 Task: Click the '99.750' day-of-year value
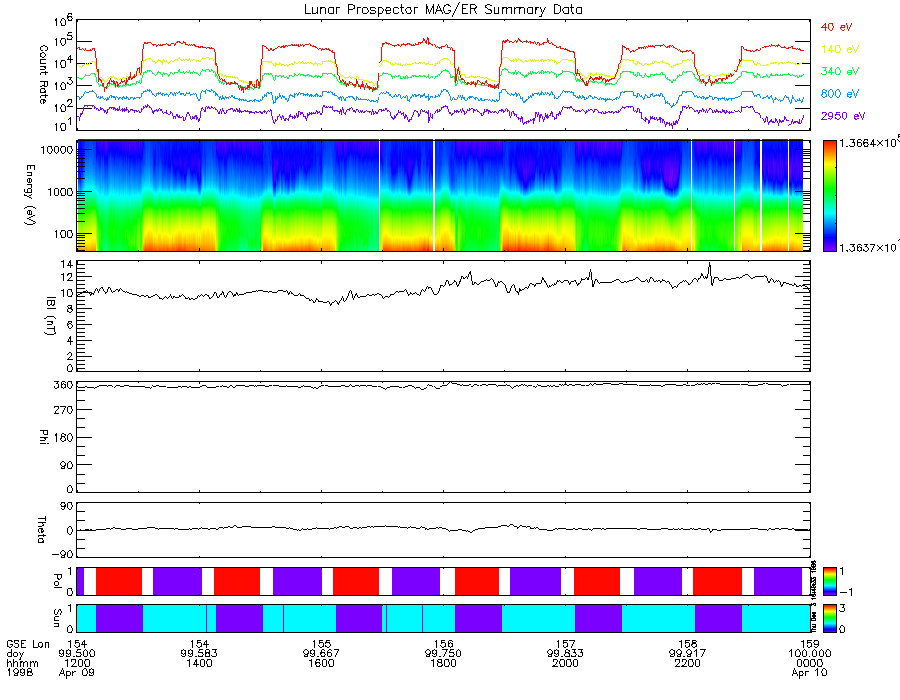(443, 654)
